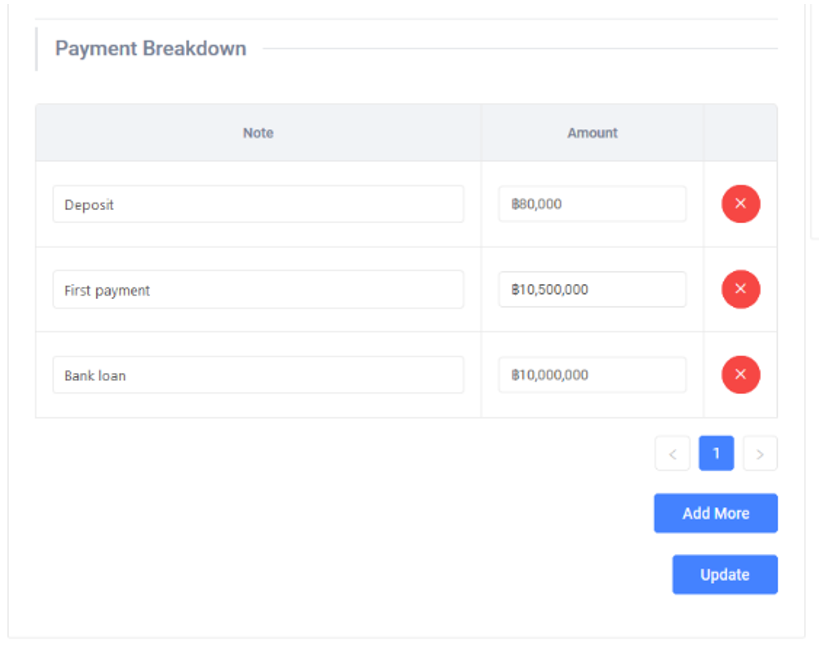Click the adjacent panel at right edge
The width and height of the screenshot is (819, 649).
point(814,120)
